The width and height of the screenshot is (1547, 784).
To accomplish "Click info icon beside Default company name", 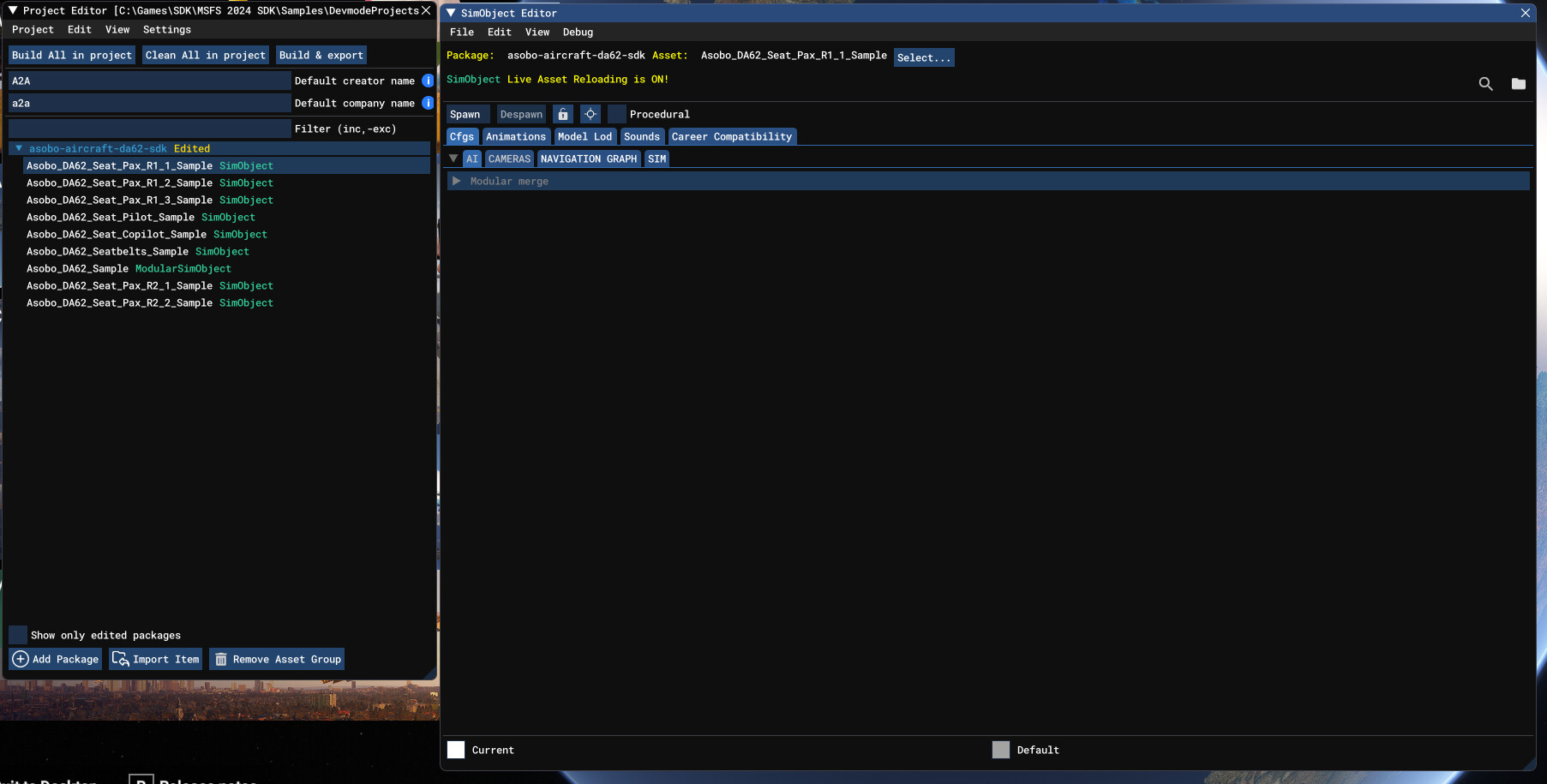I will tap(428, 103).
